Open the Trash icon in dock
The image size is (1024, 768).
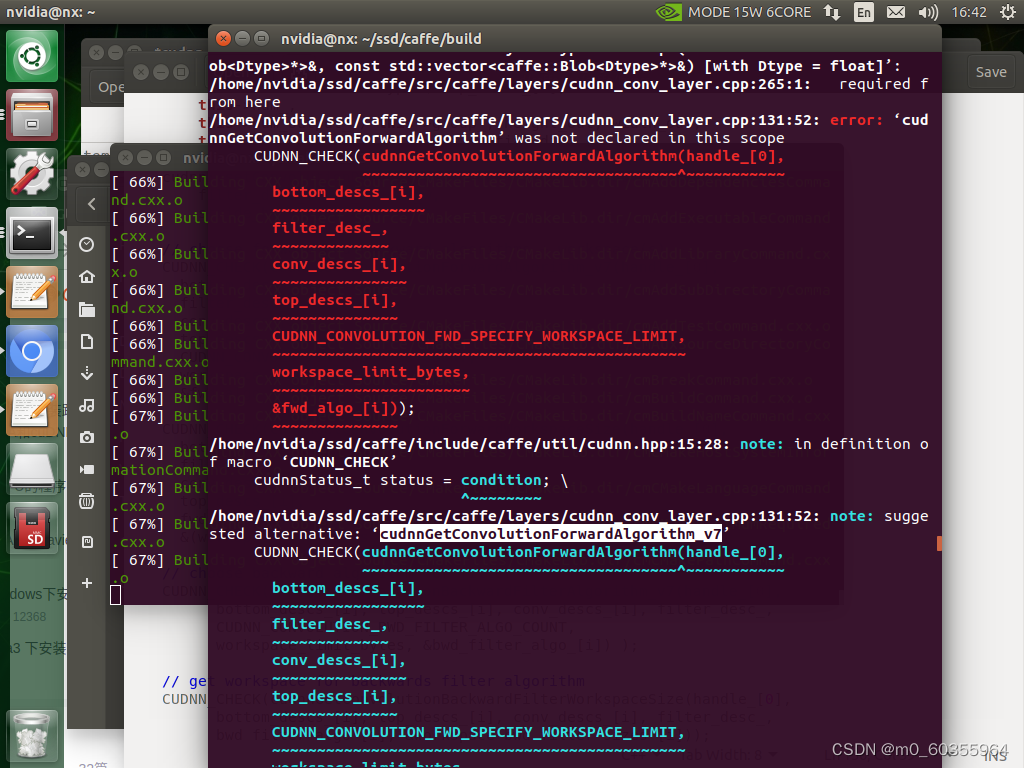coord(32,738)
